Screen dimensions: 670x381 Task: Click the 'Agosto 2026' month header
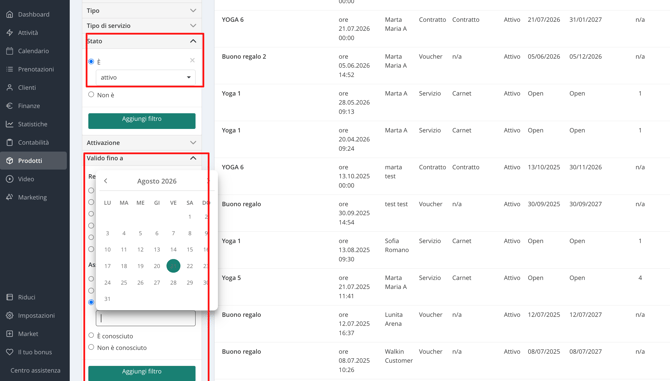(x=157, y=181)
